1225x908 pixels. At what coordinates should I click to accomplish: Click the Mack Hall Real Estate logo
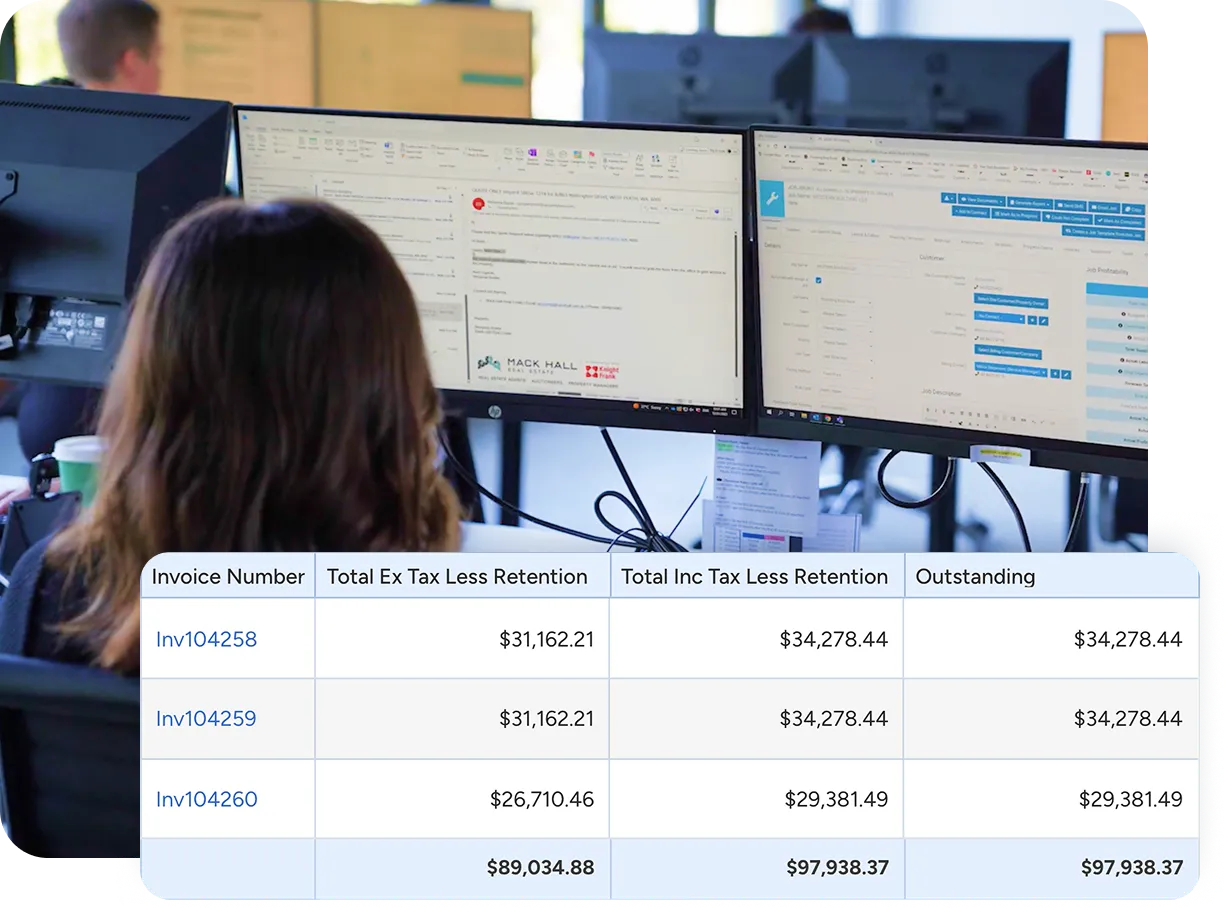click(x=527, y=365)
